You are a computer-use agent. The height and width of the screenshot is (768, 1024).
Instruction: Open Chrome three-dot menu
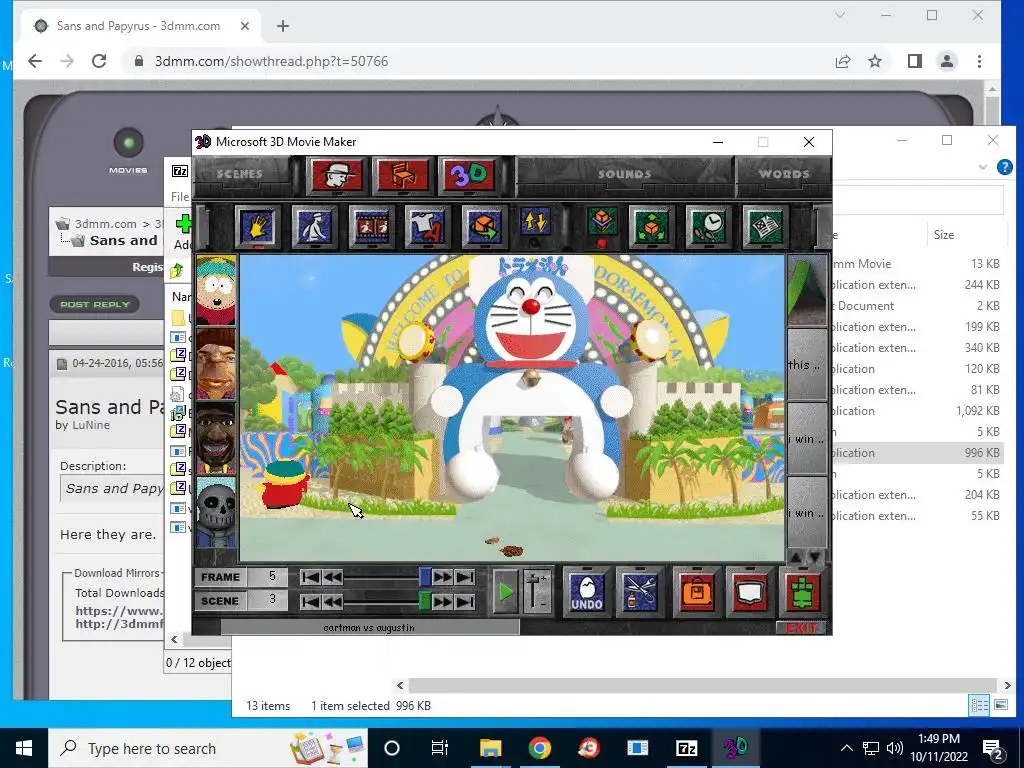click(x=979, y=61)
